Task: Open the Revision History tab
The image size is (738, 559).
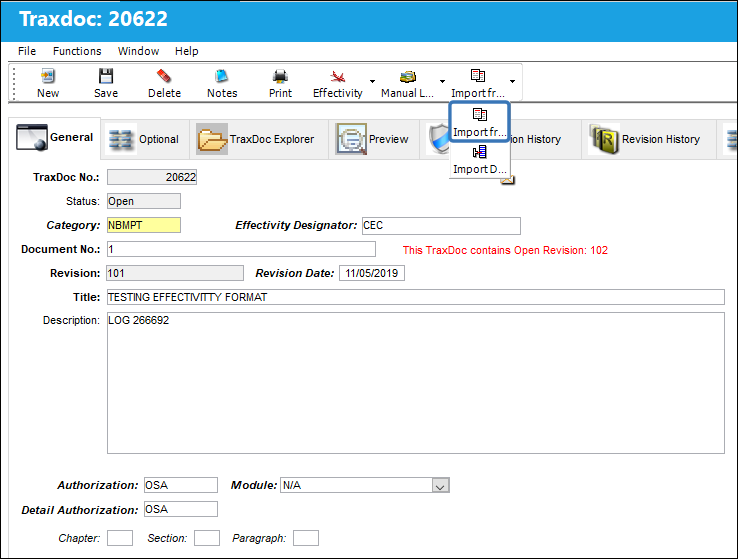Action: click(x=649, y=139)
